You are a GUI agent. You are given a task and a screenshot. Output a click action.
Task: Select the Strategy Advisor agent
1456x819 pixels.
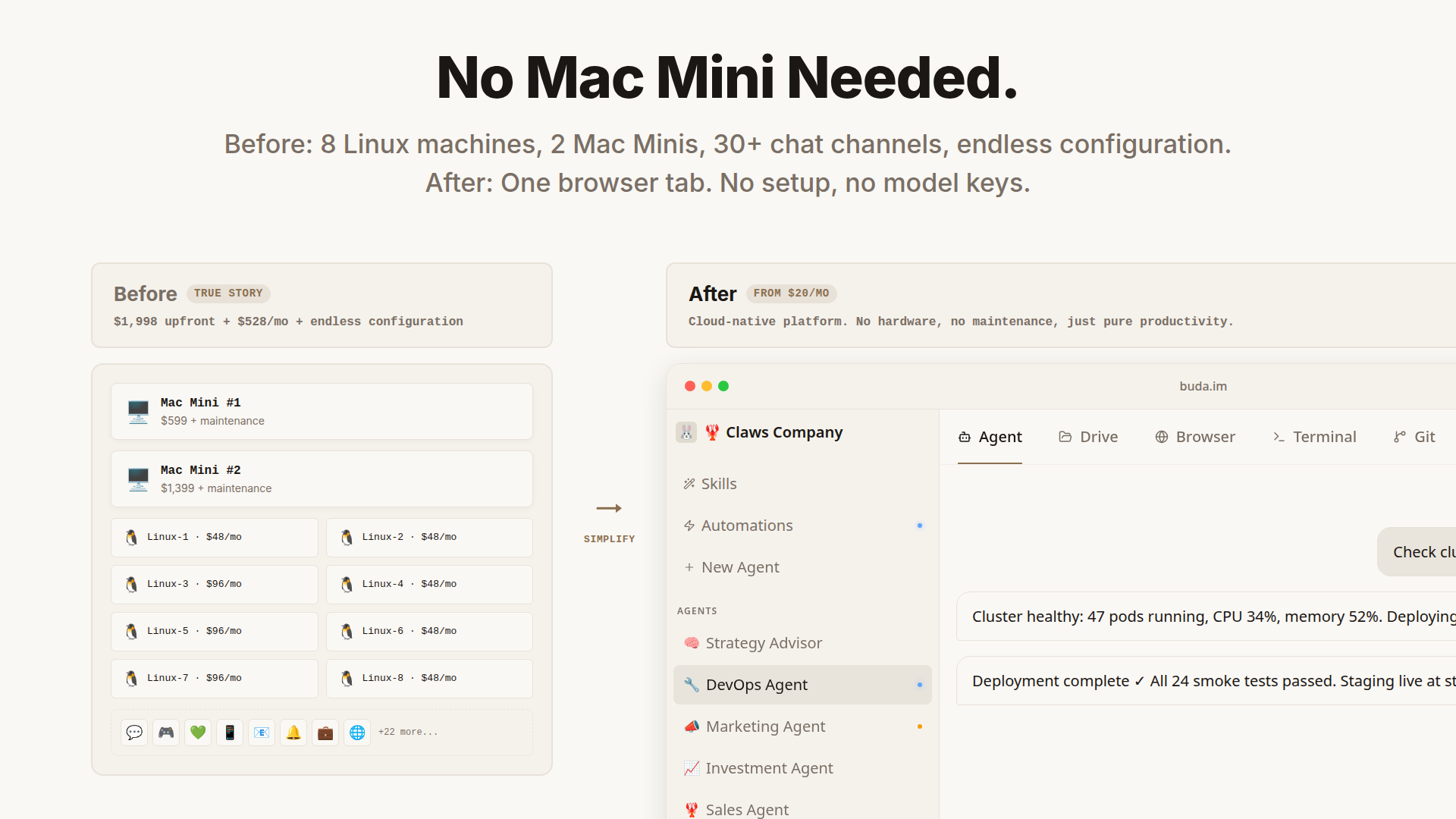(763, 643)
